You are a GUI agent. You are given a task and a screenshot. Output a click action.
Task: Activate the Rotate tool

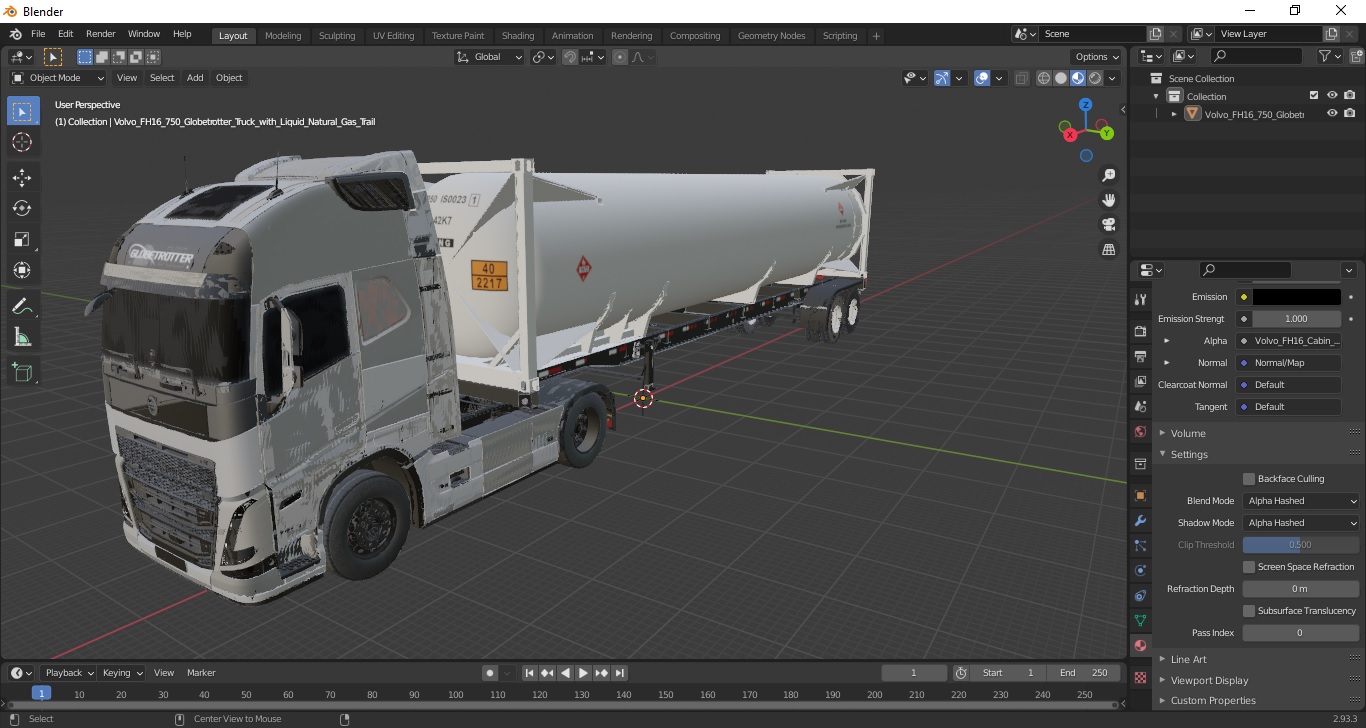coord(22,208)
